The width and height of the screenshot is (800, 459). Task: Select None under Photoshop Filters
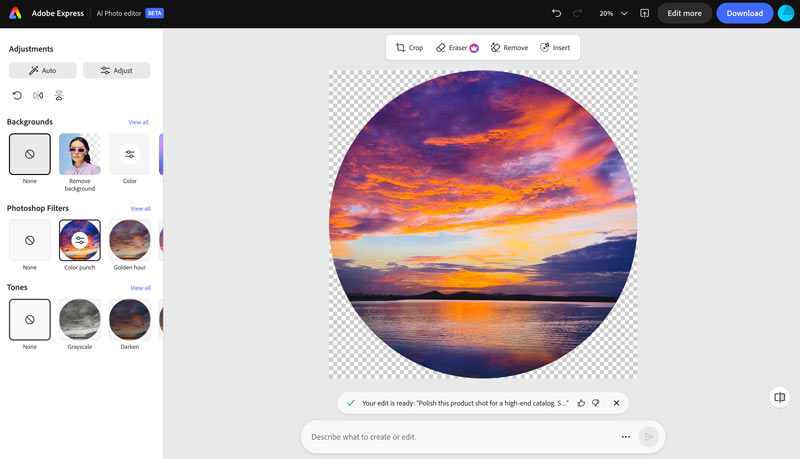[x=30, y=240]
